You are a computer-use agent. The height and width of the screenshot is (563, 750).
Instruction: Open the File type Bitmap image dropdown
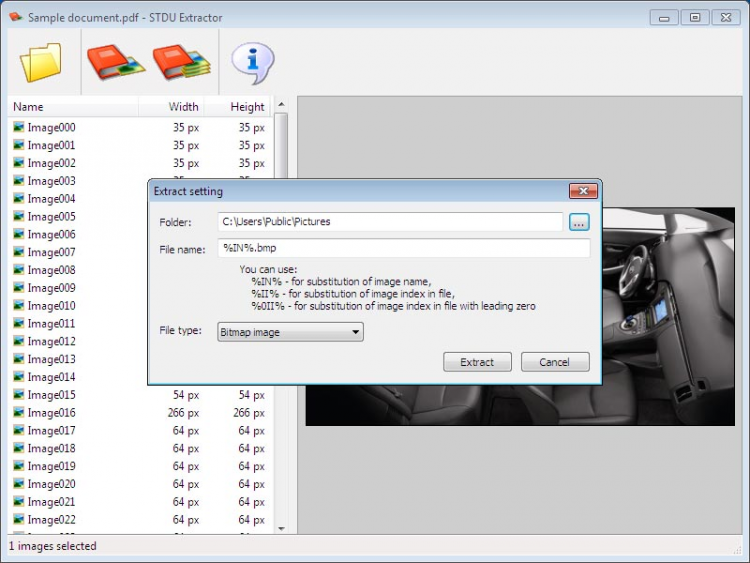(x=290, y=332)
